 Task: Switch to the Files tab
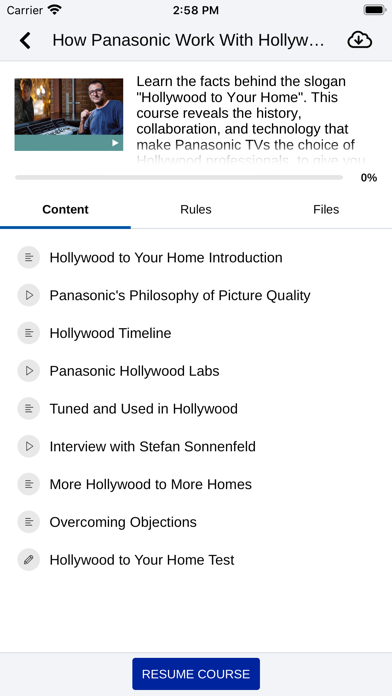[x=326, y=210]
